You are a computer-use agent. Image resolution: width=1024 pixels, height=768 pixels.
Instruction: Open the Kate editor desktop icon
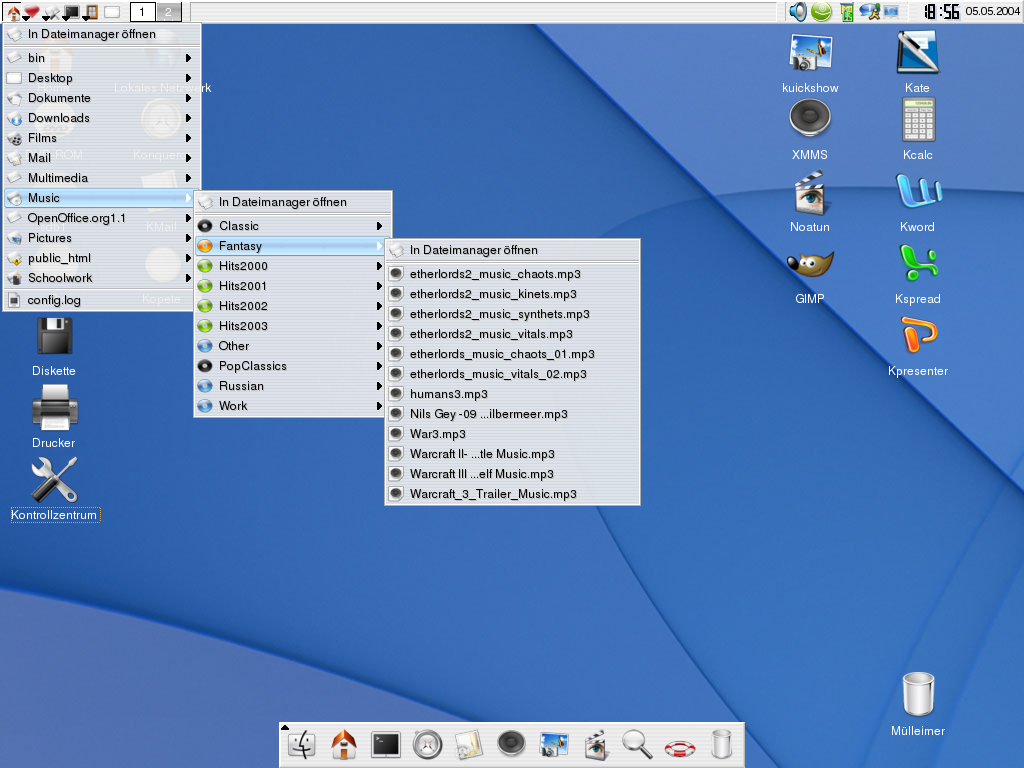918,63
